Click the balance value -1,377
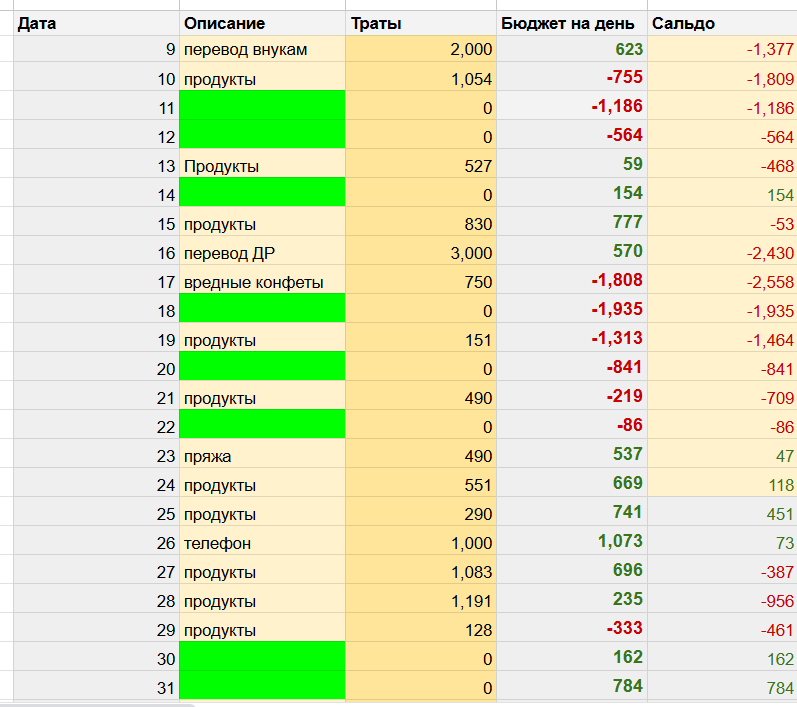The image size is (797, 707). click(722, 49)
